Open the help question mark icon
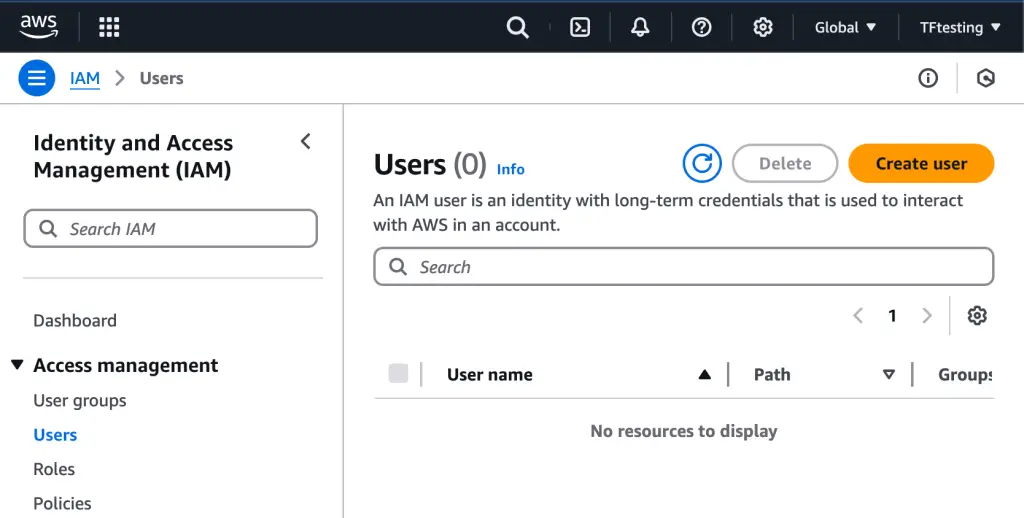1024x518 pixels. coord(701,27)
